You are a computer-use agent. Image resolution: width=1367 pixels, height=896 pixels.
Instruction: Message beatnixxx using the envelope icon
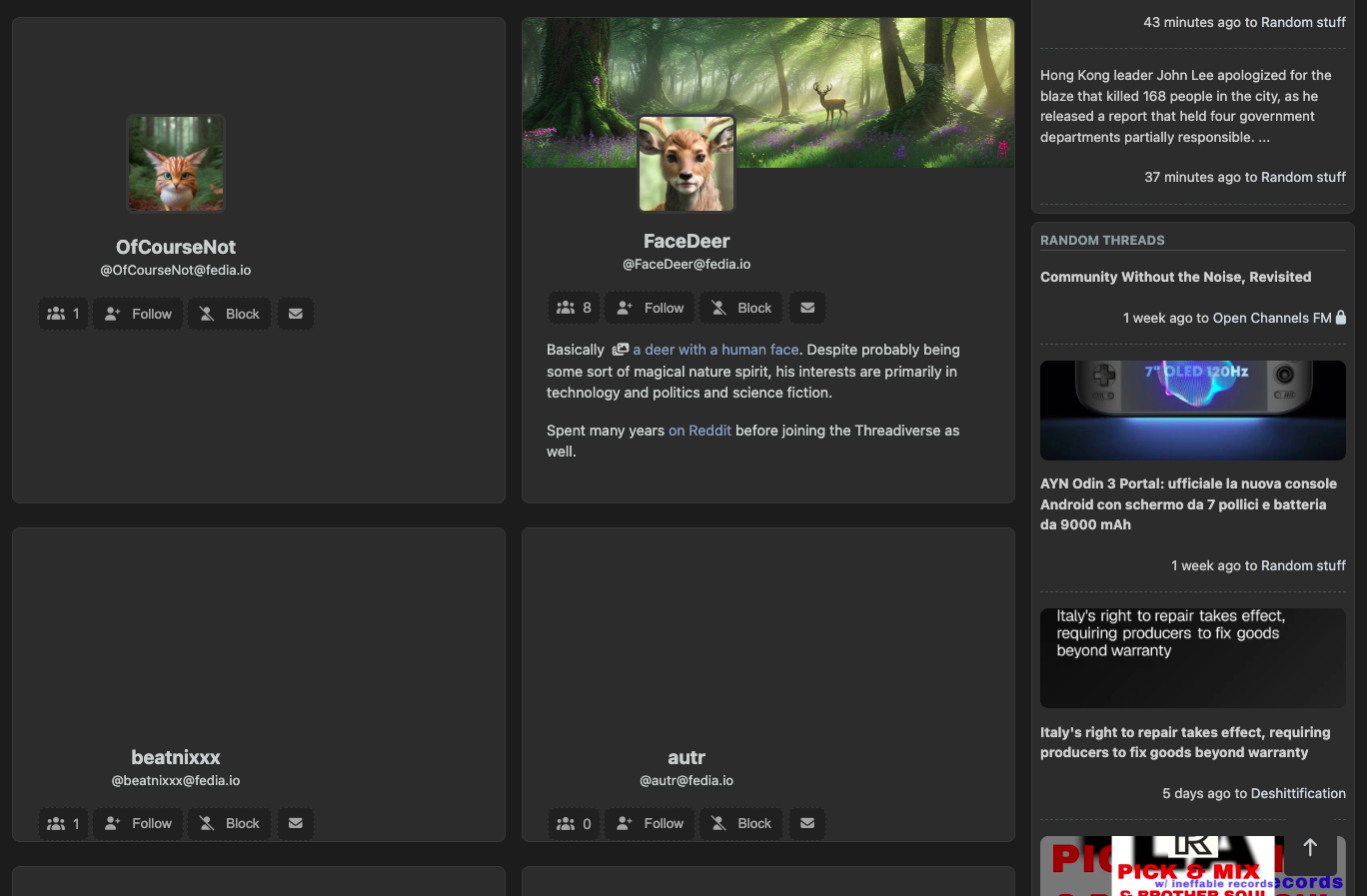[x=296, y=823]
